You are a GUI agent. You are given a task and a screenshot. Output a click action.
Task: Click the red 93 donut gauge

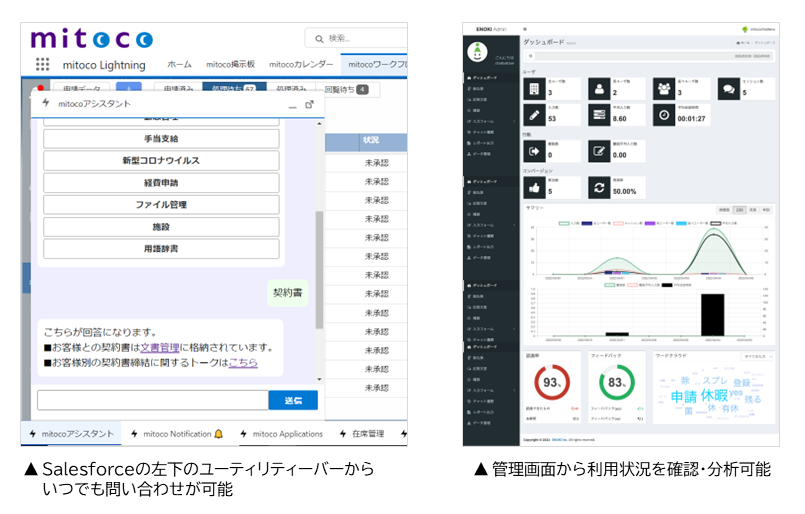552,383
